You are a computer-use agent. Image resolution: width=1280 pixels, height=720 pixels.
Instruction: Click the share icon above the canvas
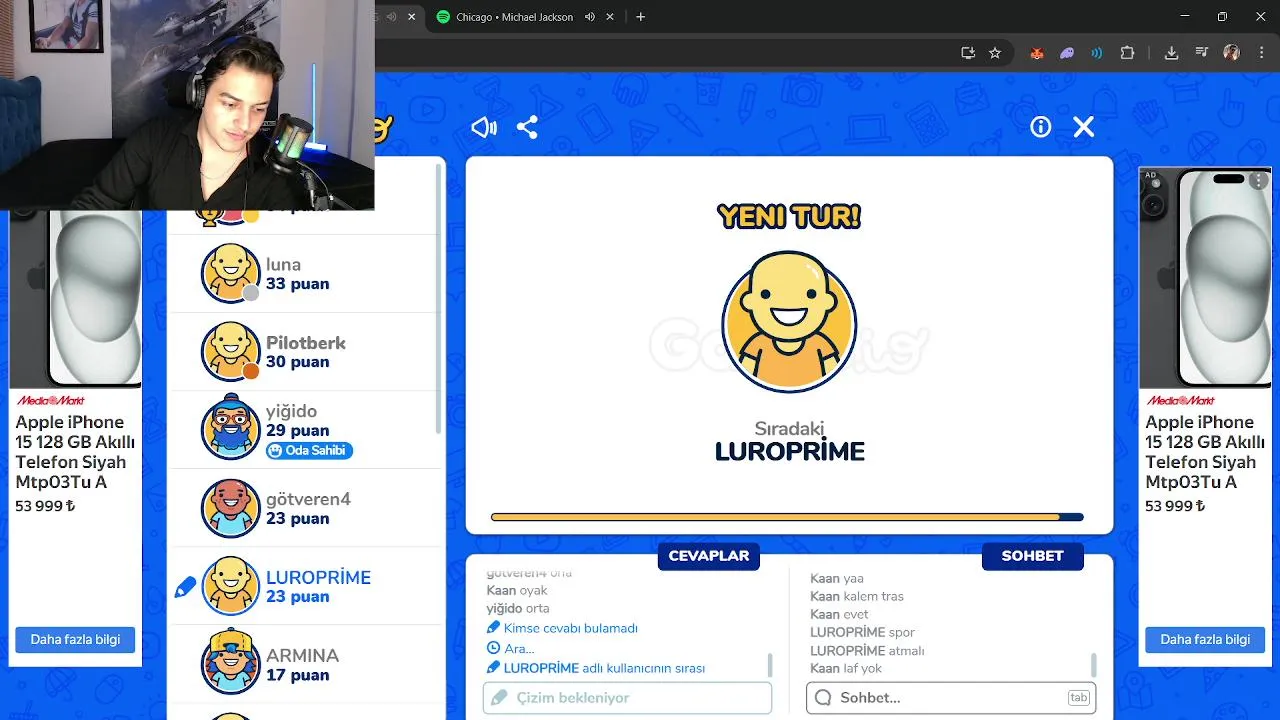click(527, 127)
